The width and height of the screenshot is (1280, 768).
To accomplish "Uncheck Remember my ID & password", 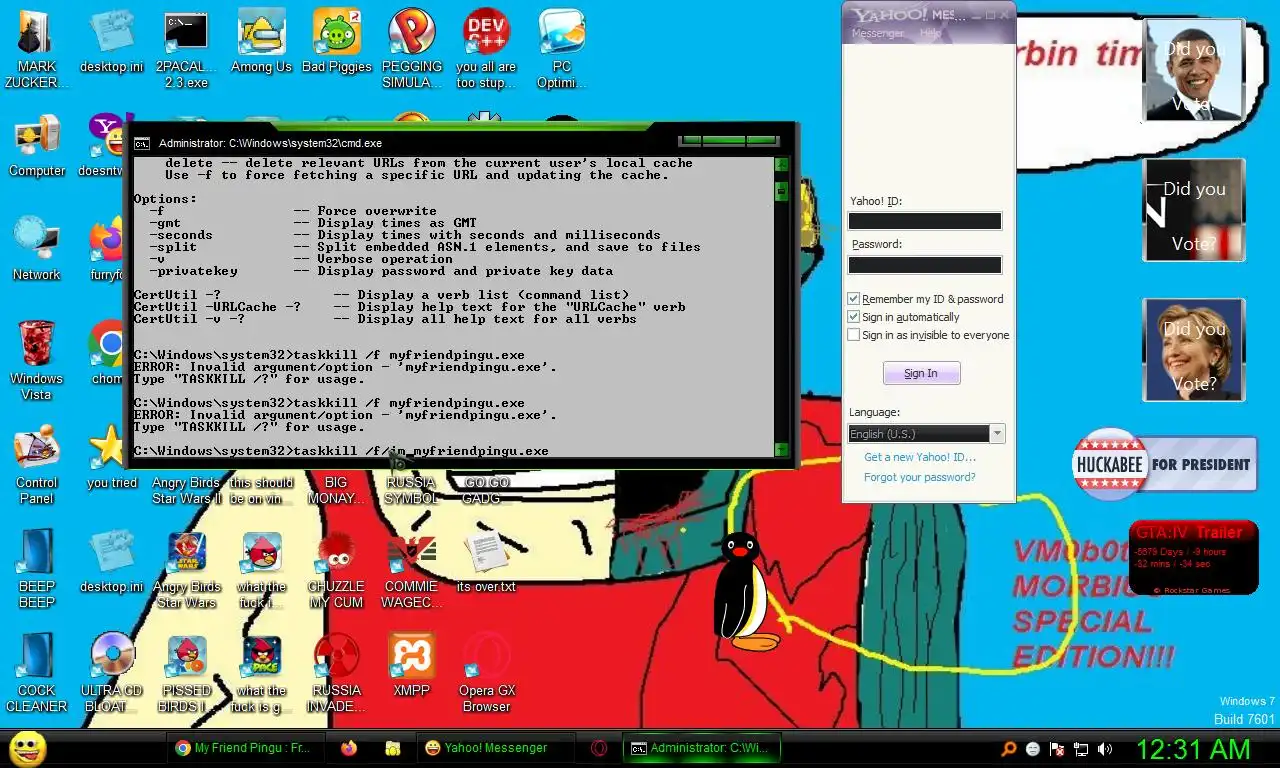I will pyautogui.click(x=853, y=299).
